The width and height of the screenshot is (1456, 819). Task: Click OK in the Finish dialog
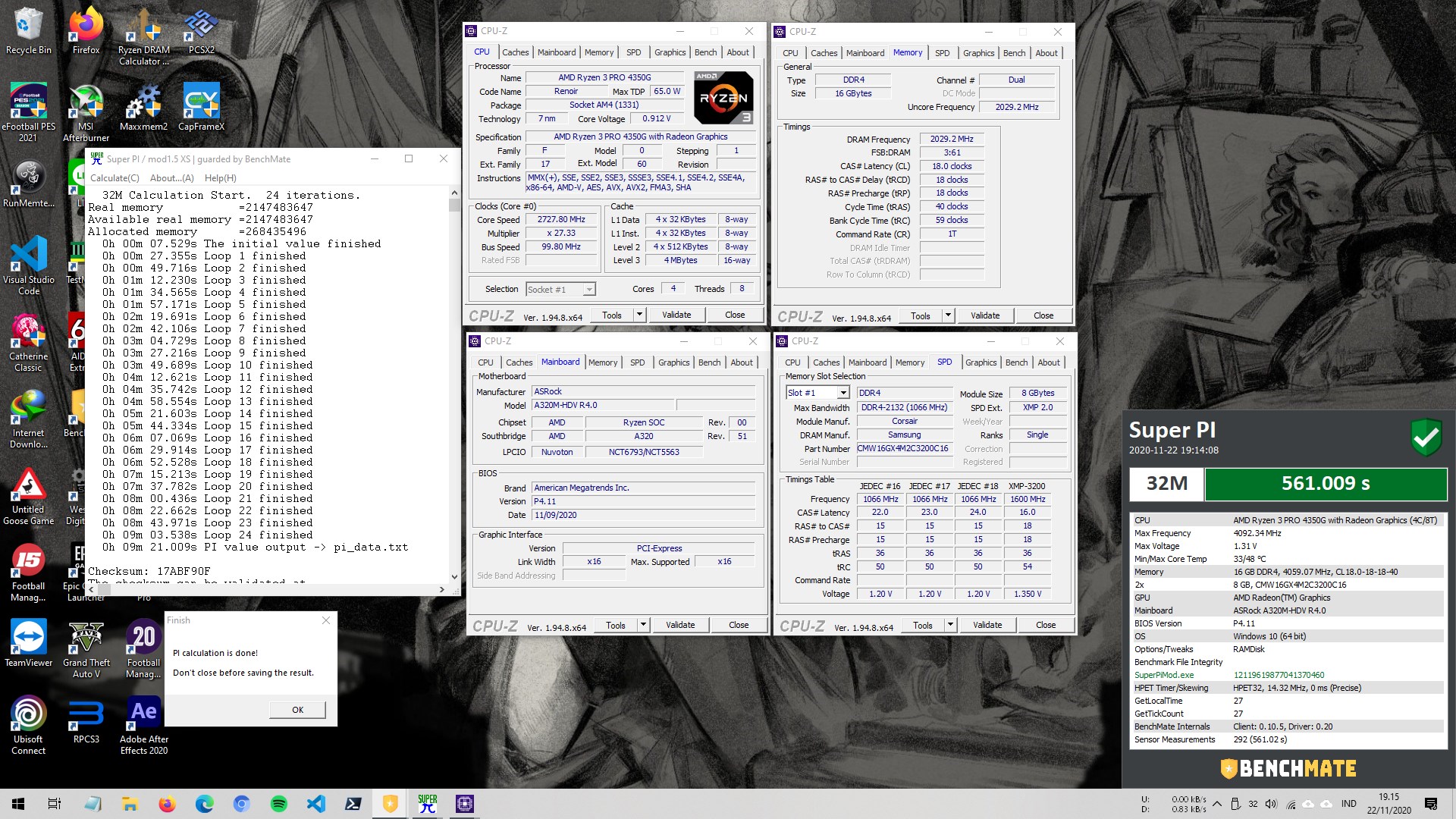pyautogui.click(x=298, y=710)
